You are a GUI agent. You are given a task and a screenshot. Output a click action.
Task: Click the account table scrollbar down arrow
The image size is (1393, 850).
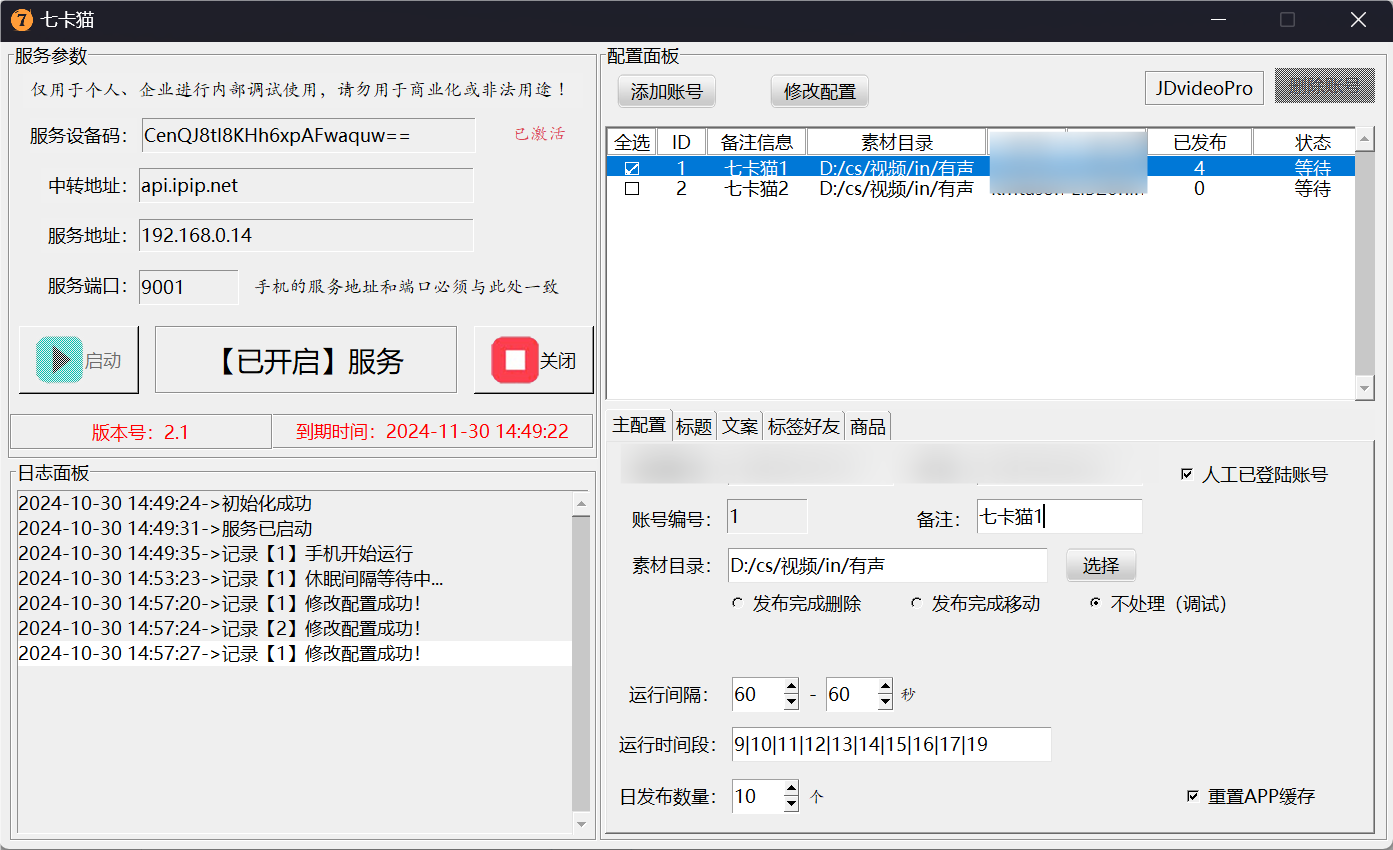(1366, 388)
